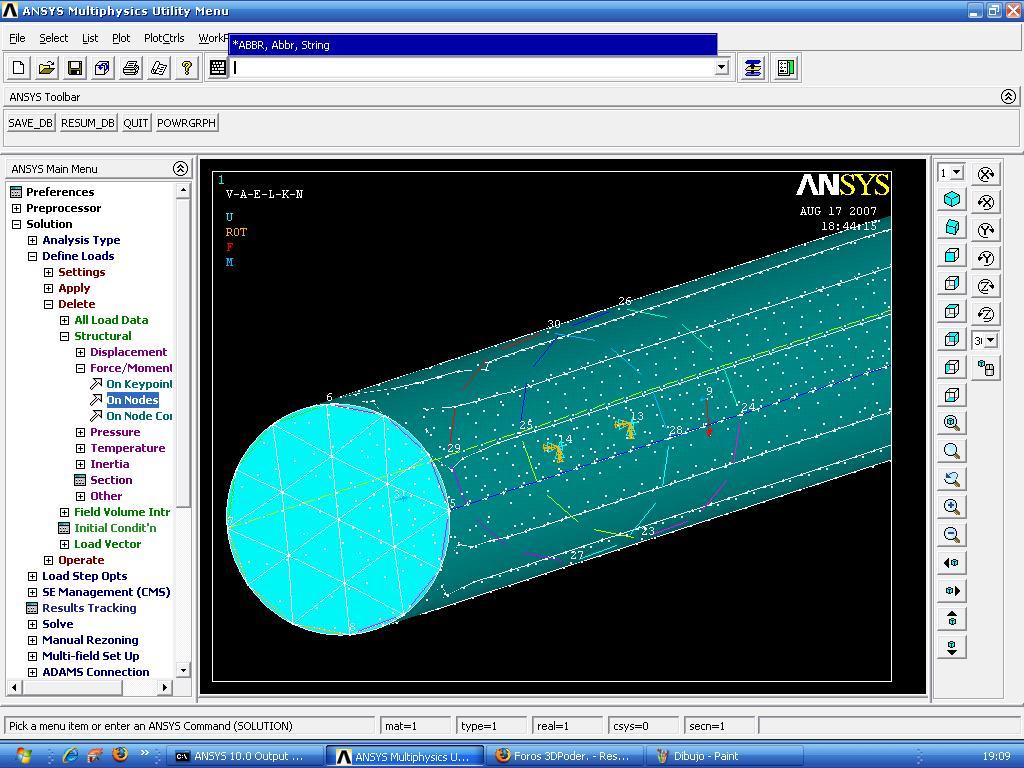Rotate clockwise about Y axis icon
Screen dimensions: 1024x768
[x=985, y=230]
